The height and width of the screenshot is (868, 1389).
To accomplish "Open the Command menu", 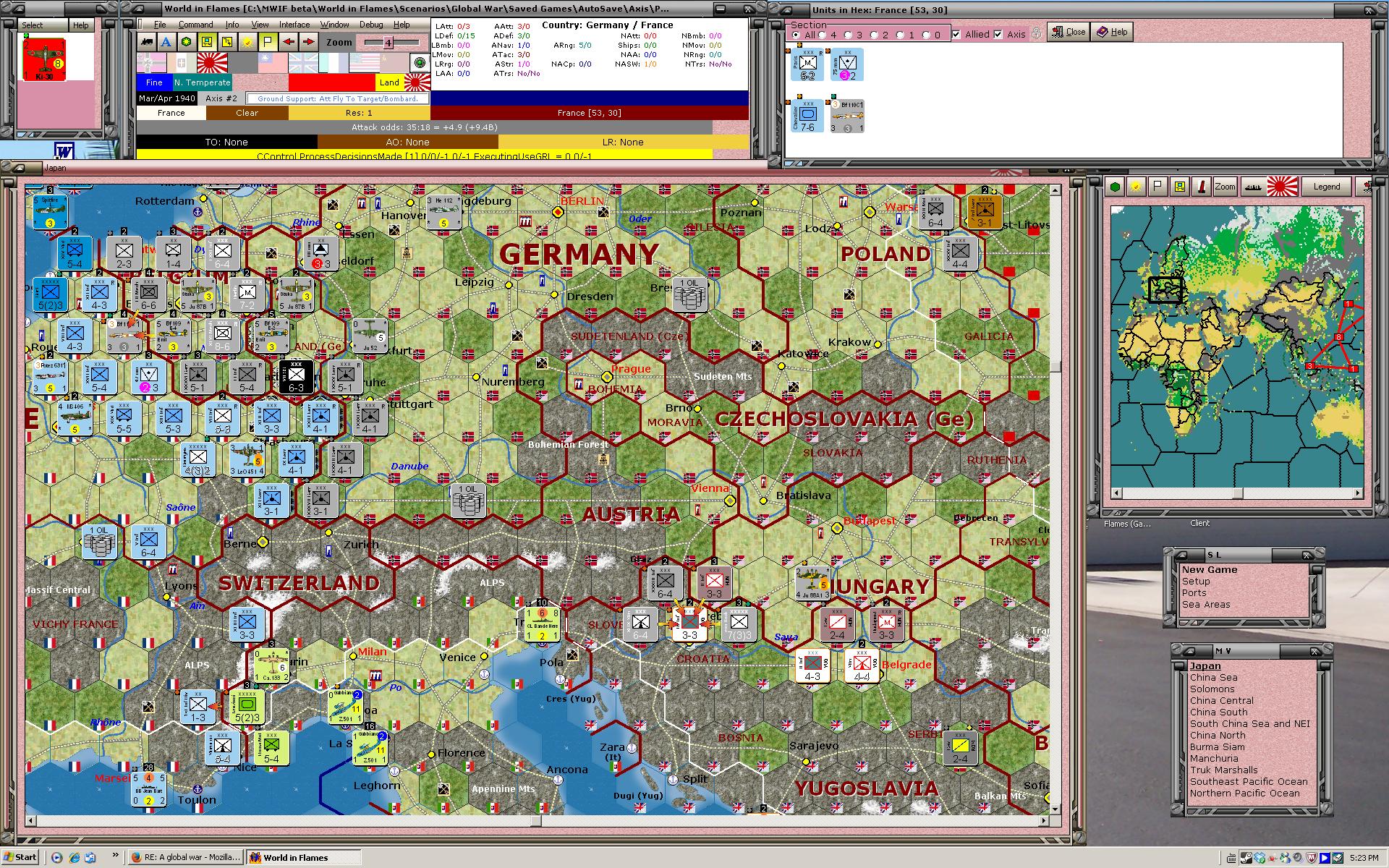I will (195, 25).
